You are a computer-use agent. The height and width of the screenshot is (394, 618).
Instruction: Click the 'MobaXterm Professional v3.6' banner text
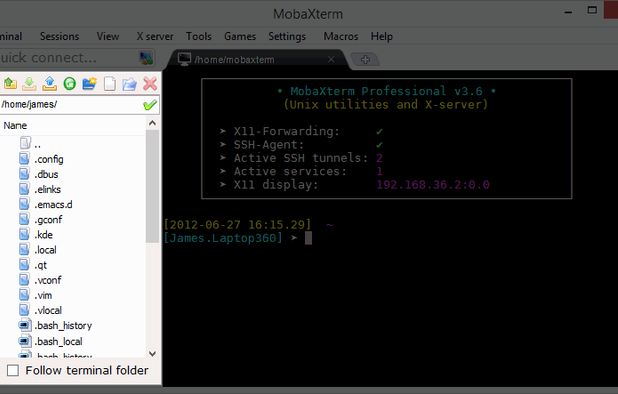click(x=386, y=91)
